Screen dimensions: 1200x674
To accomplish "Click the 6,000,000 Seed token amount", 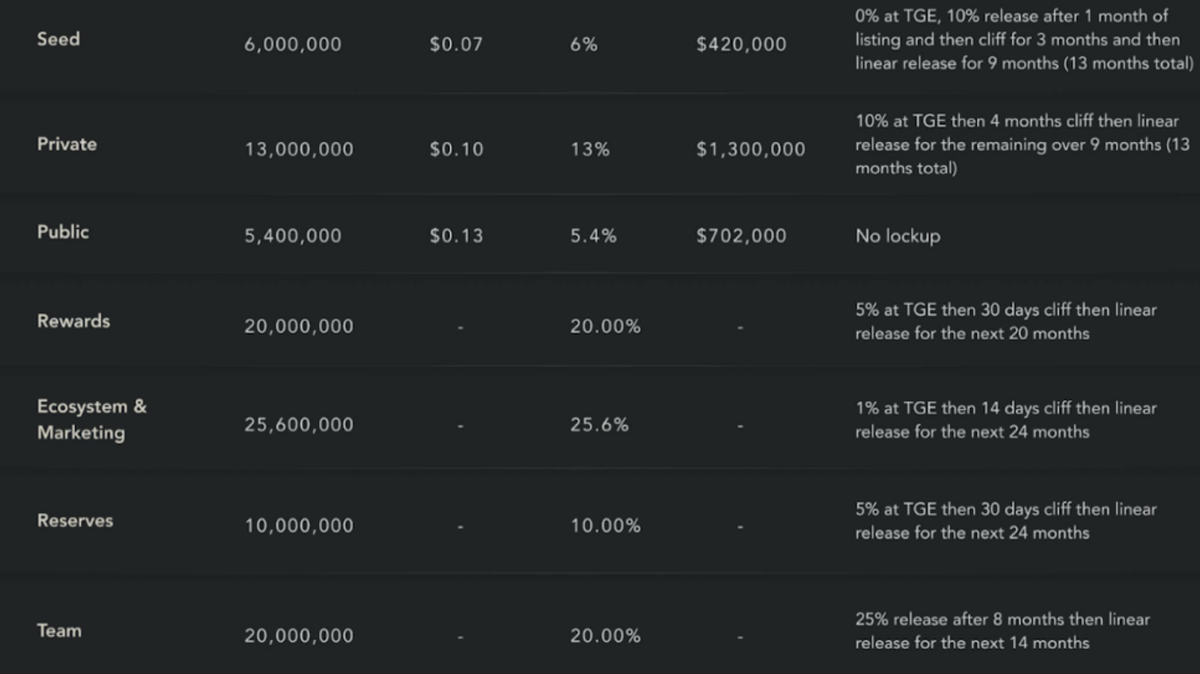I will tap(292, 45).
